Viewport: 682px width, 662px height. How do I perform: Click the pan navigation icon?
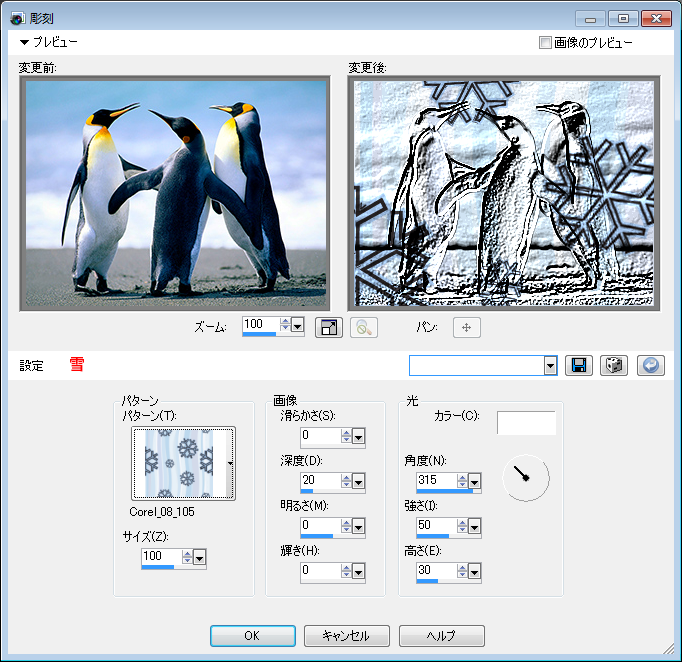pos(467,327)
